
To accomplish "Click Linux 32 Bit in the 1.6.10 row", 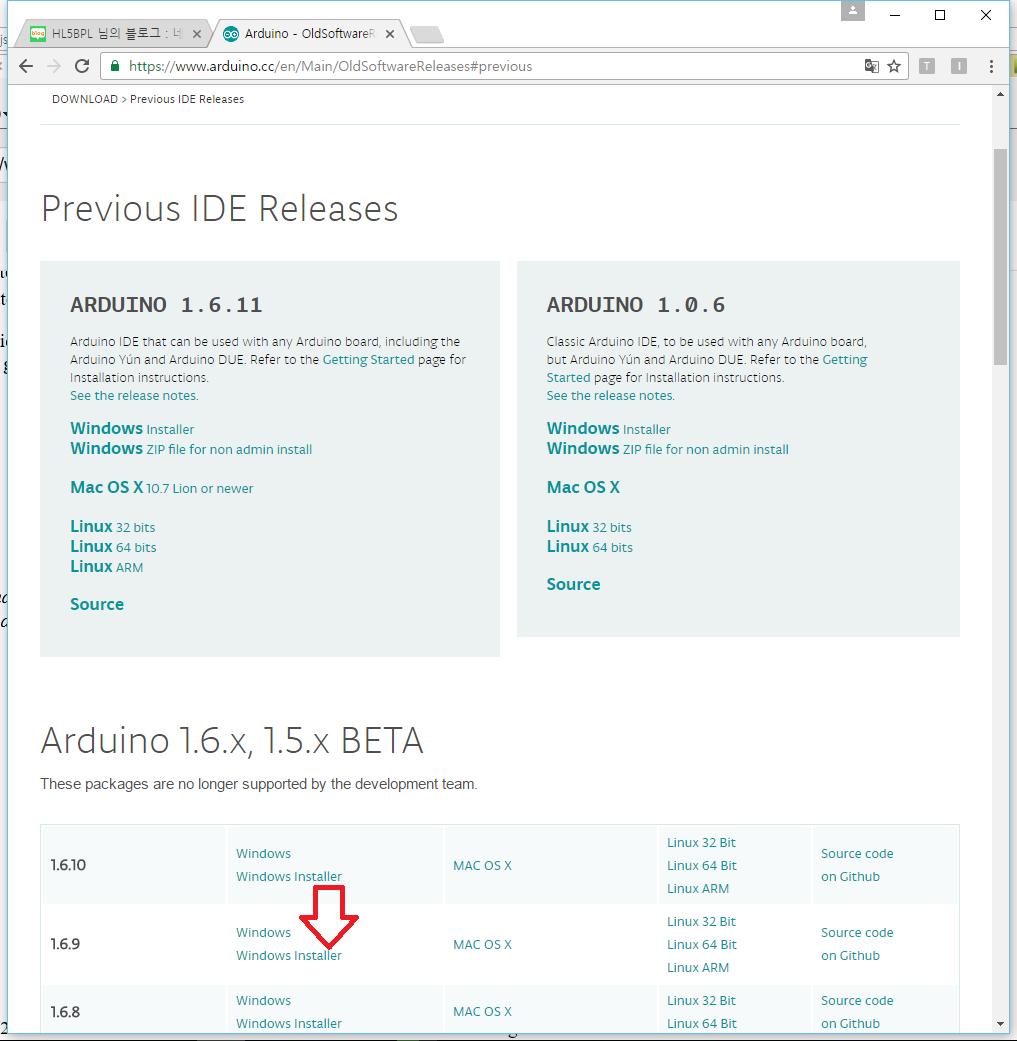I will coord(701,842).
